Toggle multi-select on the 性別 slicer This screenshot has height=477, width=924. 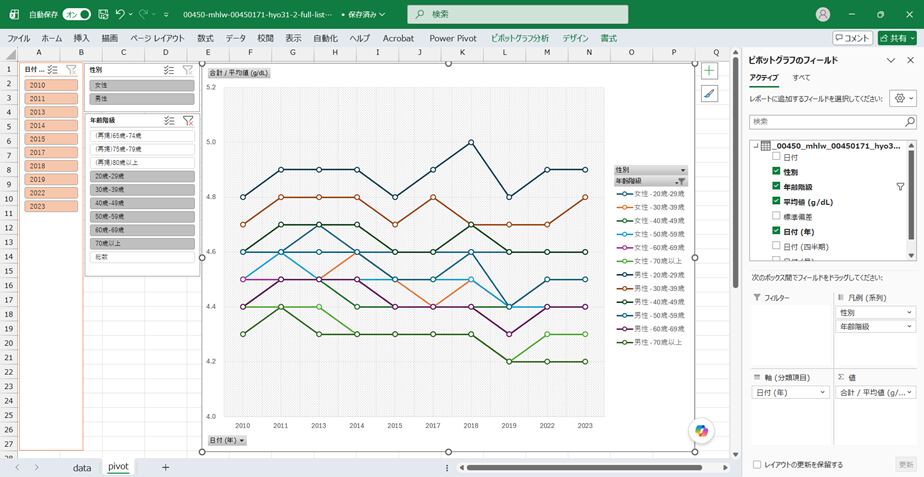pos(169,70)
